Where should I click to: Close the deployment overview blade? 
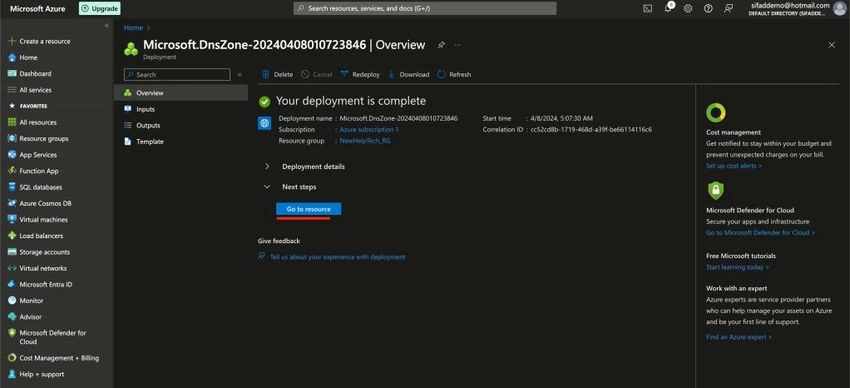tap(832, 45)
